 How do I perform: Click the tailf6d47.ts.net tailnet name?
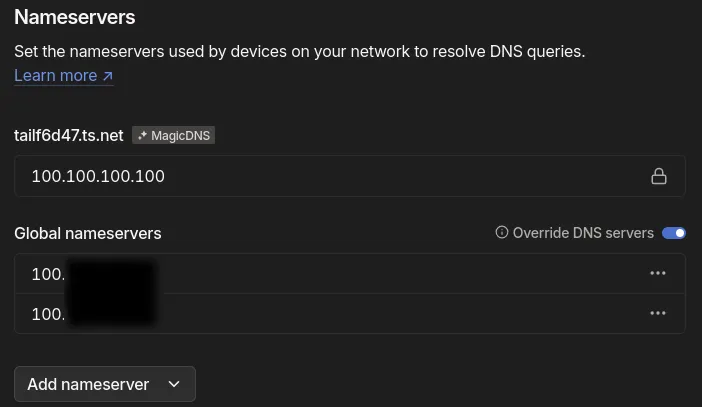[68, 135]
